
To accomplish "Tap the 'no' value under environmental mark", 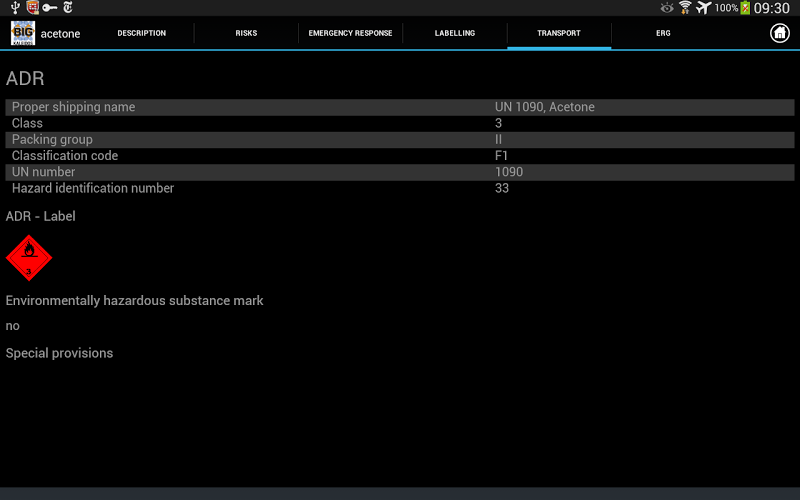I will pyautogui.click(x=13, y=326).
